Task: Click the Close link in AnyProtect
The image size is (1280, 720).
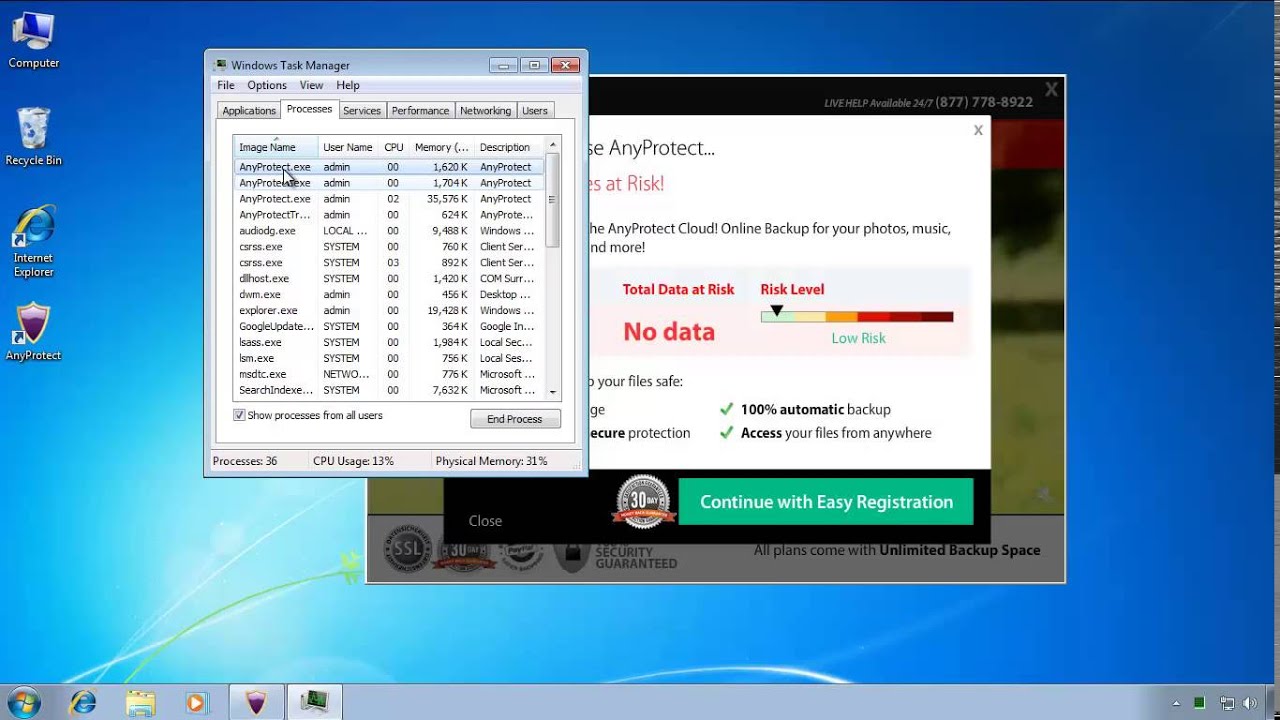Action: [485, 521]
